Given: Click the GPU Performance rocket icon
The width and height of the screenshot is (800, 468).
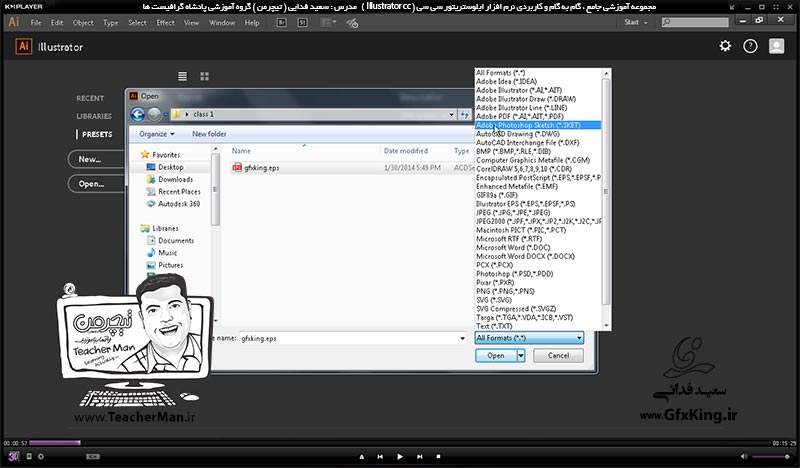Looking at the screenshot, I should (x=352, y=23).
